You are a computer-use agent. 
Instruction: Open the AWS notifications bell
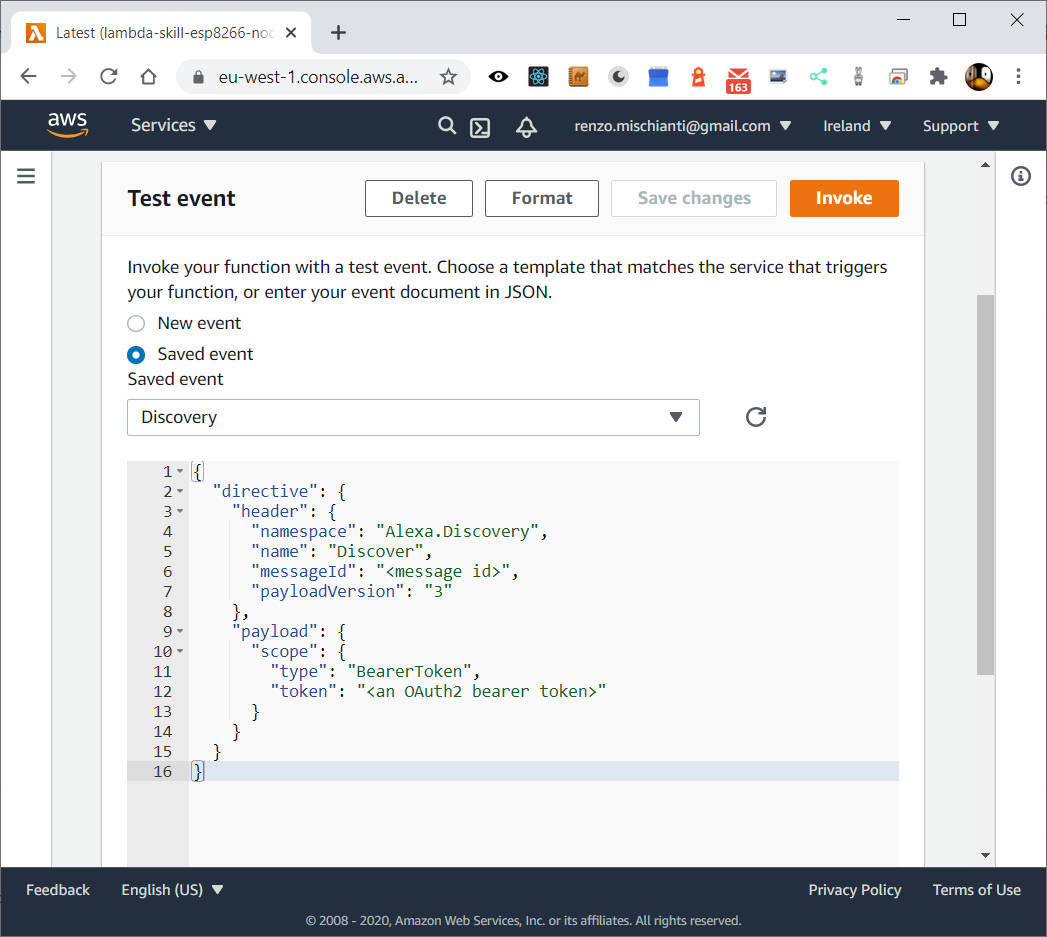pos(526,126)
